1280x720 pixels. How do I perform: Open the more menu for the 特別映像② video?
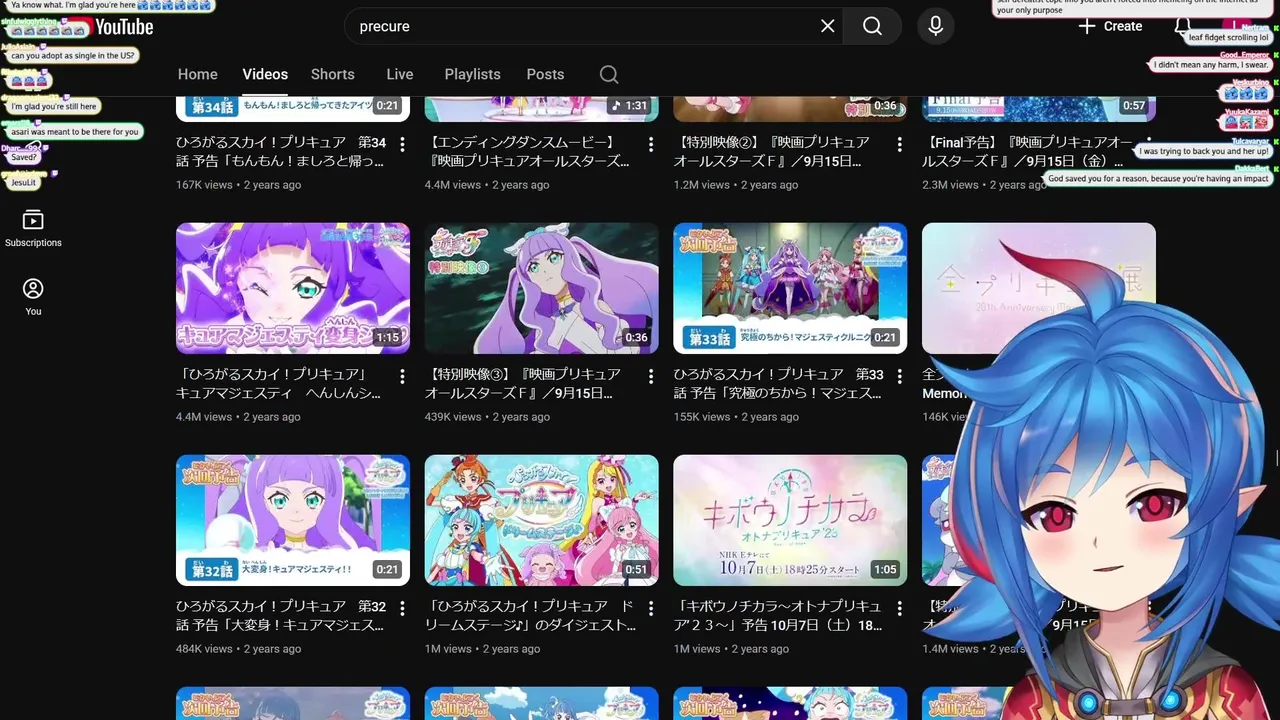coord(900,145)
